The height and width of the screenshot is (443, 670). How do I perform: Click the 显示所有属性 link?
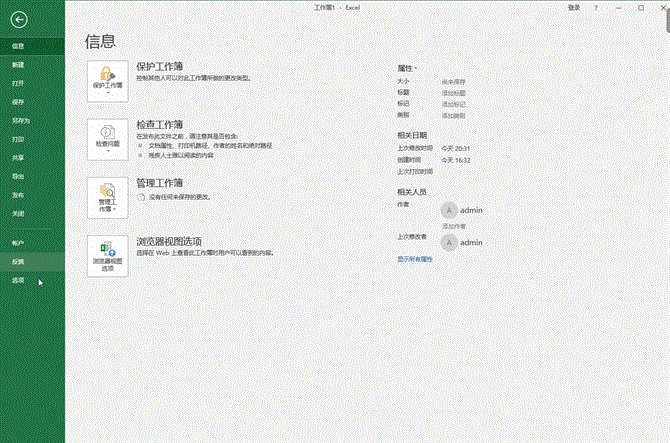(415, 259)
